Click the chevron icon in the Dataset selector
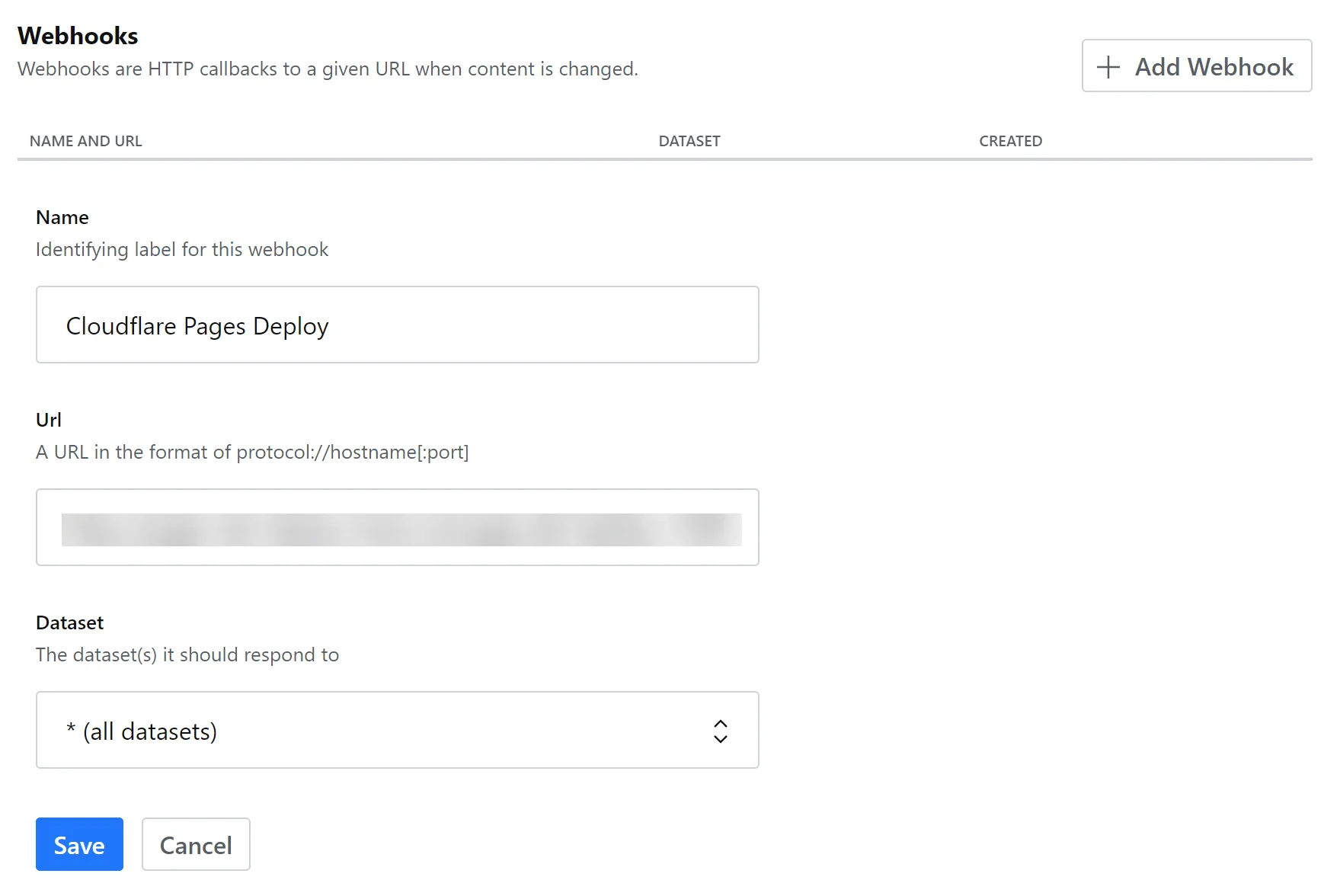 (x=721, y=730)
